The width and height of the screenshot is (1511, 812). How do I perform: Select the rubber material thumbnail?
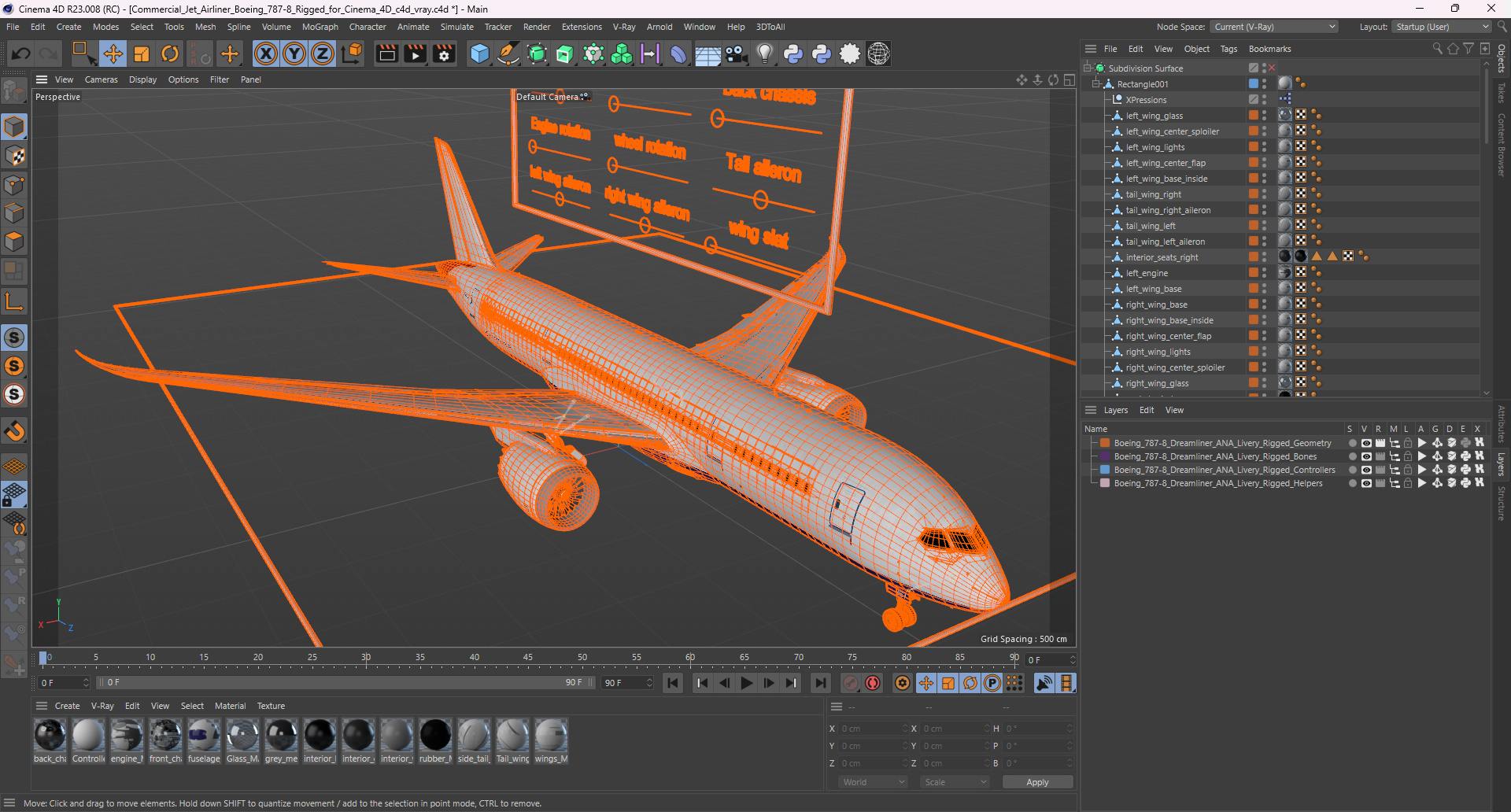click(x=435, y=736)
